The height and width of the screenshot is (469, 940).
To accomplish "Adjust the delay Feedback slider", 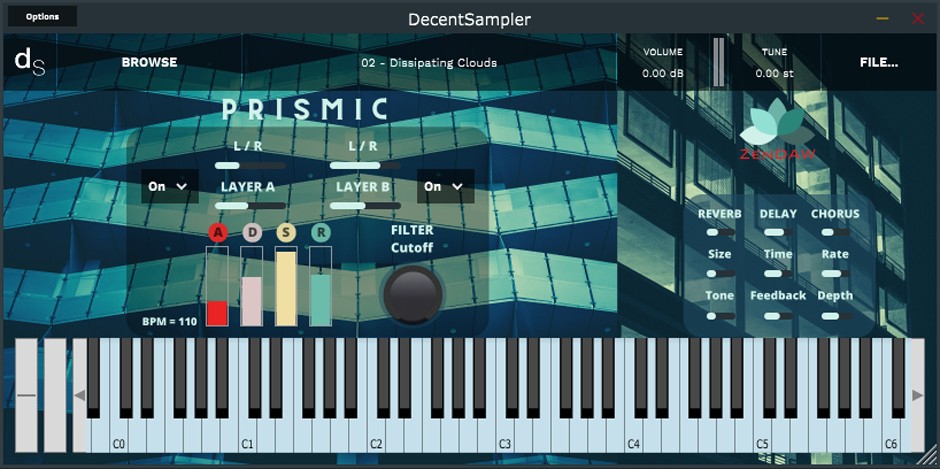I will (x=778, y=315).
